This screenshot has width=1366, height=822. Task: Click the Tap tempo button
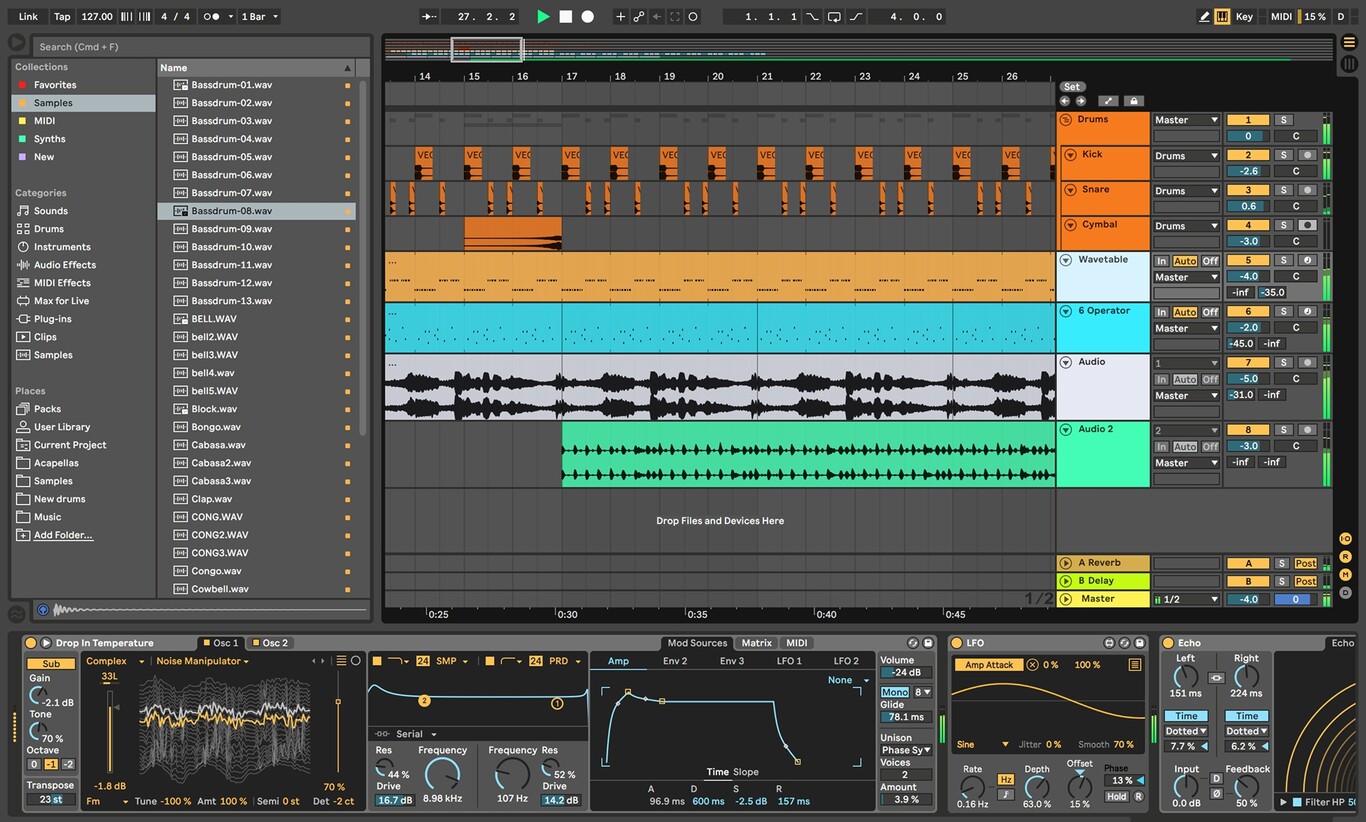coord(62,17)
